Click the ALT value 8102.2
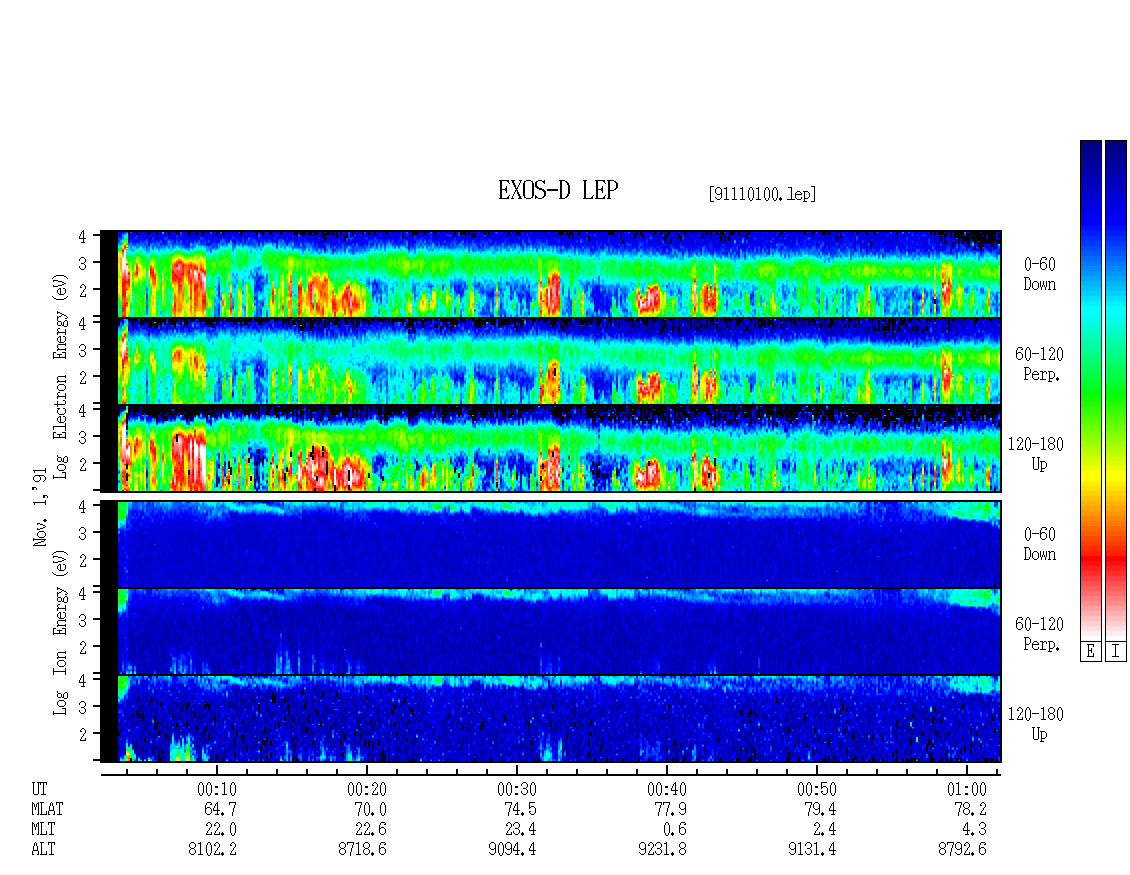 213,850
